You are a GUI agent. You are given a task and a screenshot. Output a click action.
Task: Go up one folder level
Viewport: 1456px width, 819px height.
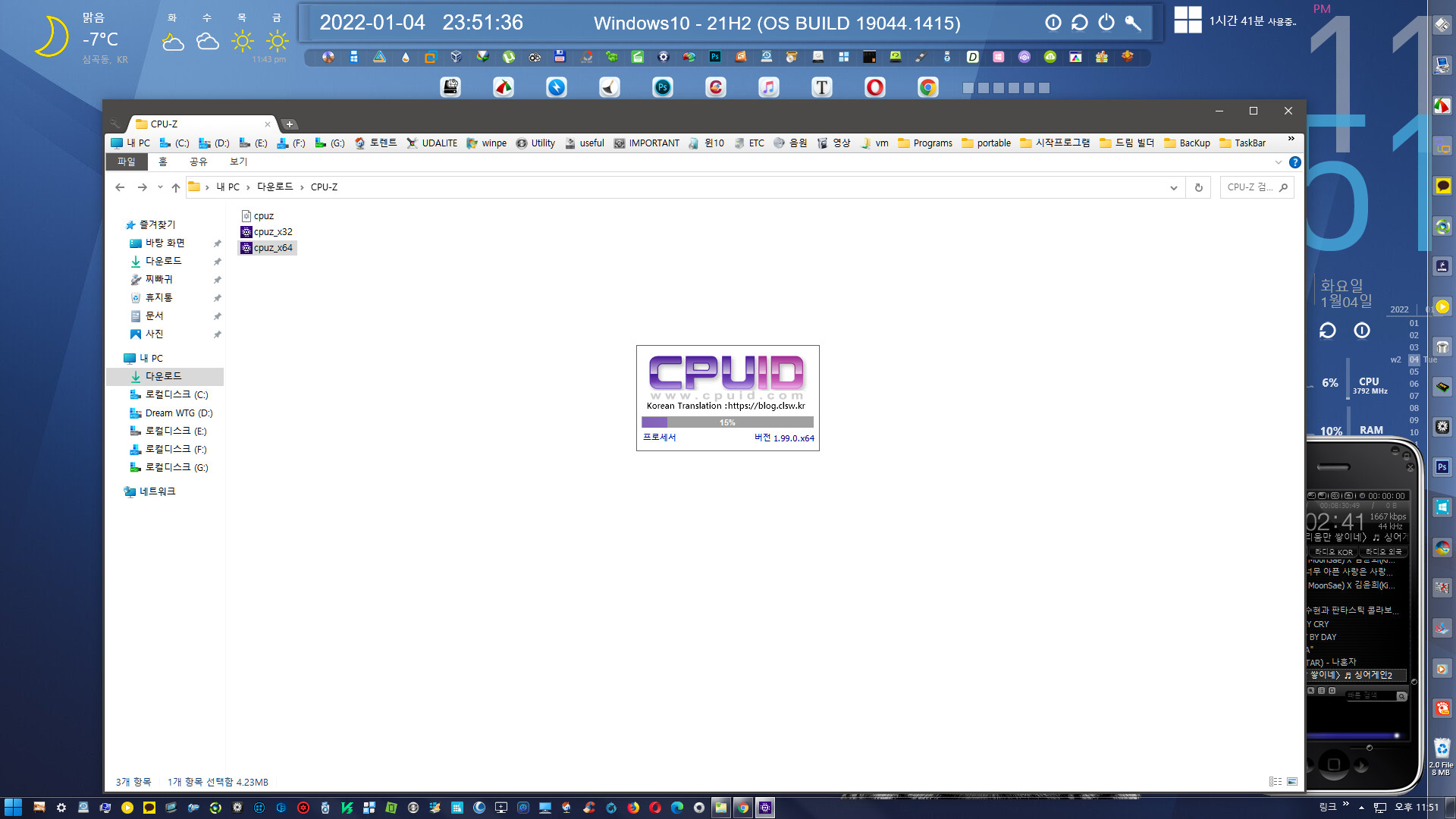coord(176,187)
